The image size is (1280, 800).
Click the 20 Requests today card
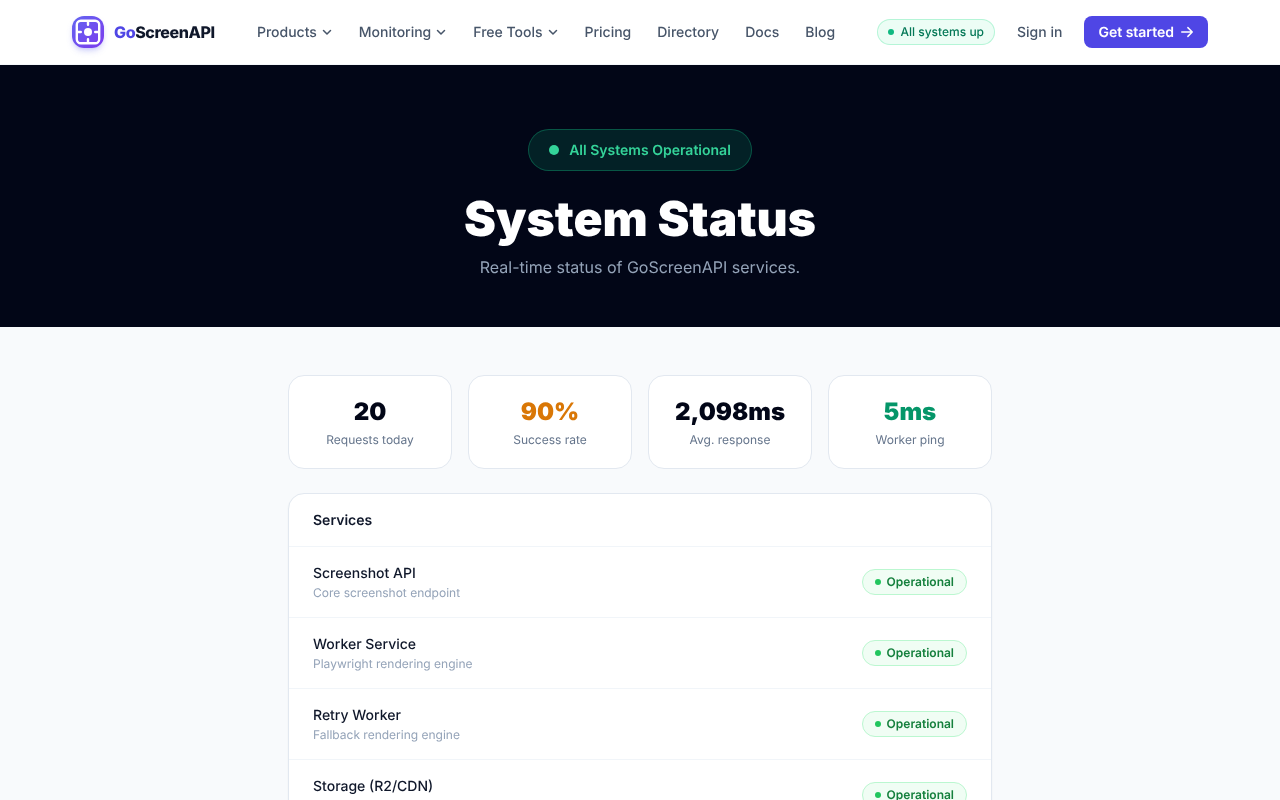click(x=370, y=422)
